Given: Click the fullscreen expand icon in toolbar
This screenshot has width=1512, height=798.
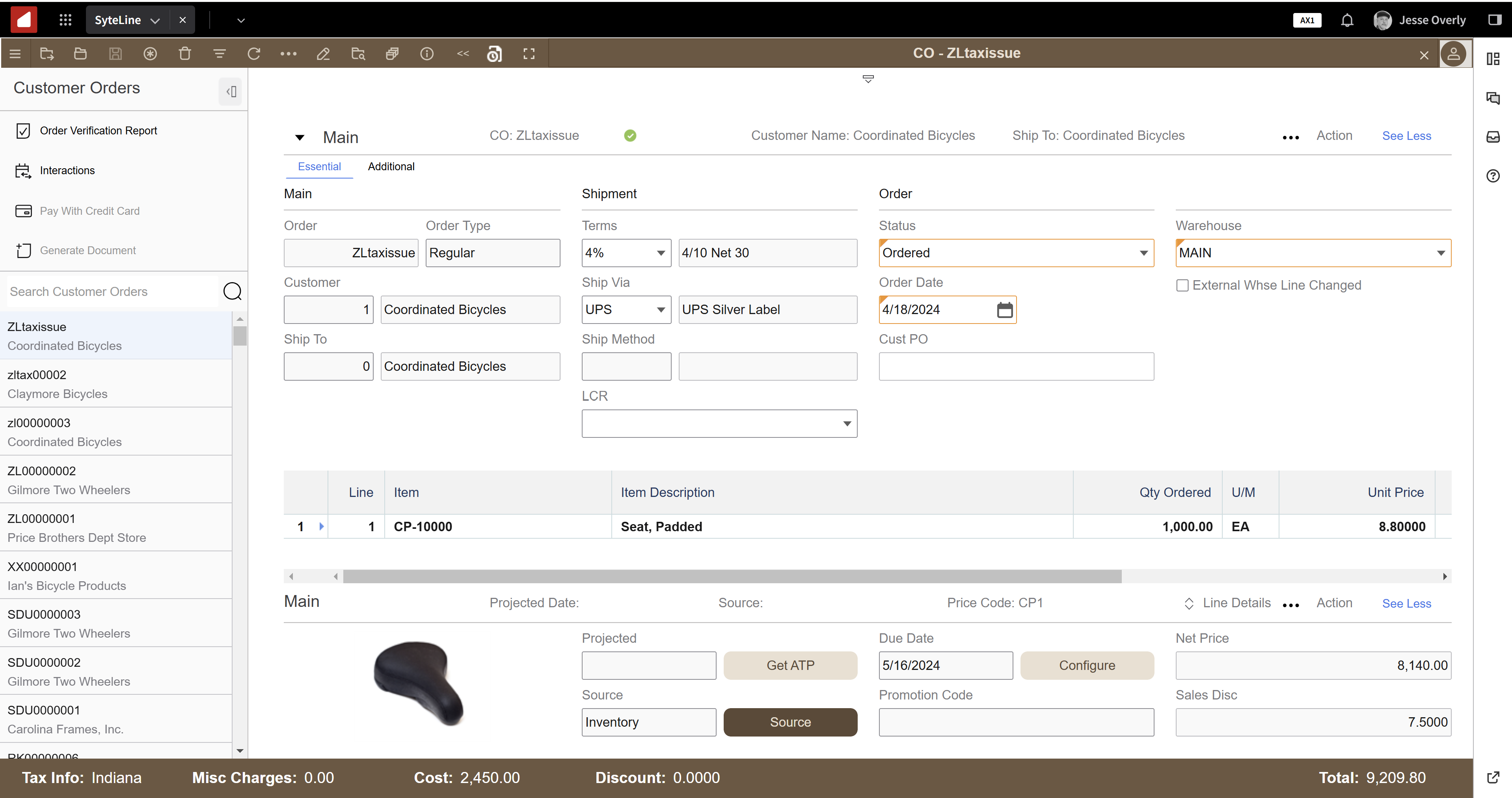Looking at the screenshot, I should 529,53.
